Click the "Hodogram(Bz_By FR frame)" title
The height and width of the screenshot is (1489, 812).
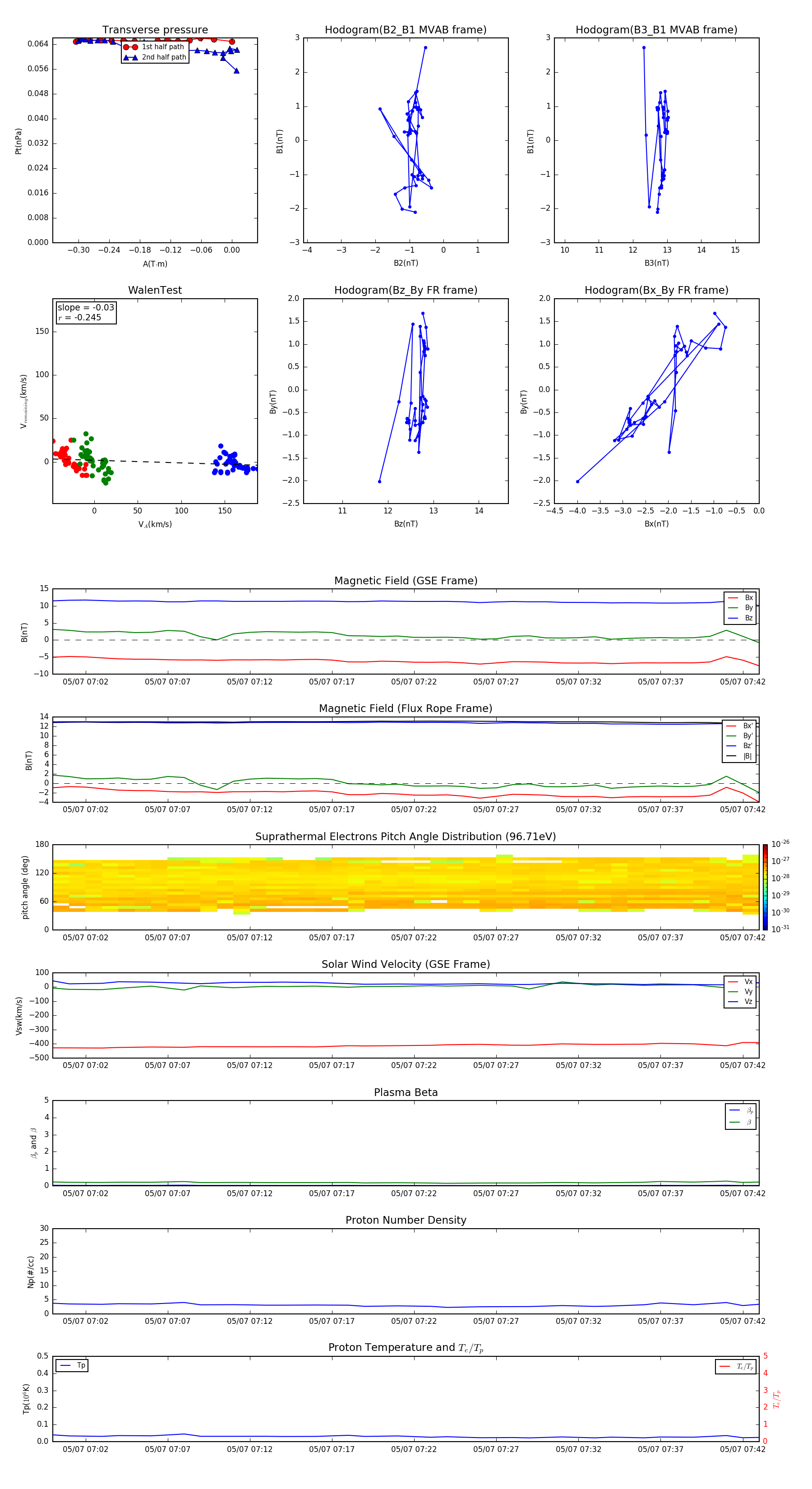(406, 290)
